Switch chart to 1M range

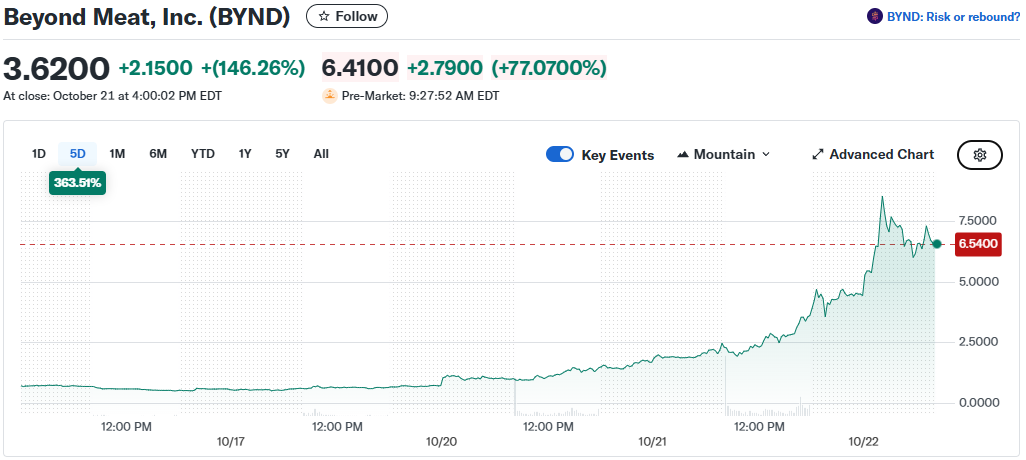(117, 154)
